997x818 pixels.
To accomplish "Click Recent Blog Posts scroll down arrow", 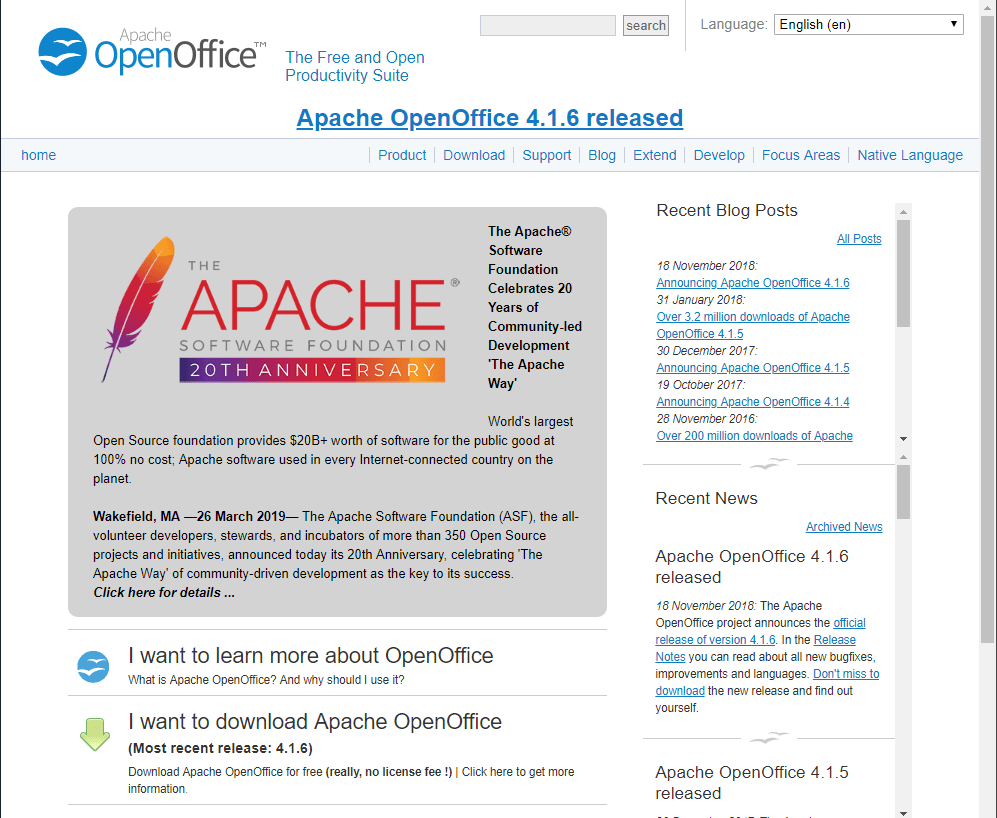I will tap(903, 439).
